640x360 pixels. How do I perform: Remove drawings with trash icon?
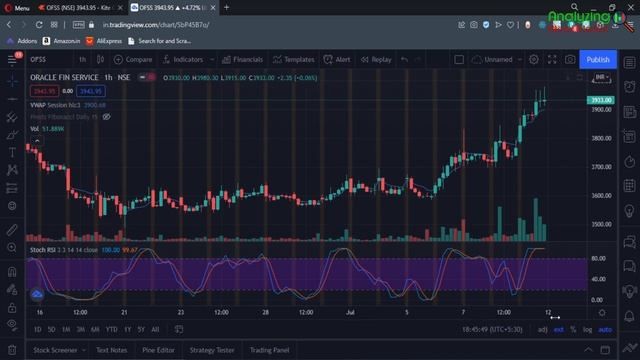[12, 350]
